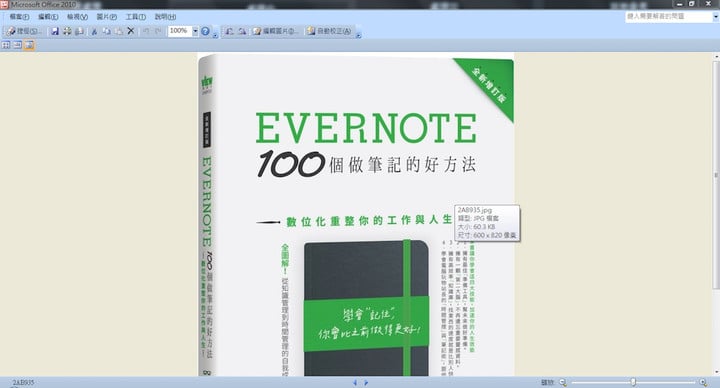This screenshot has width=720, height=388.
Task: Open the zoom percentage dropdown arrow
Action: pyautogui.click(x=195, y=31)
